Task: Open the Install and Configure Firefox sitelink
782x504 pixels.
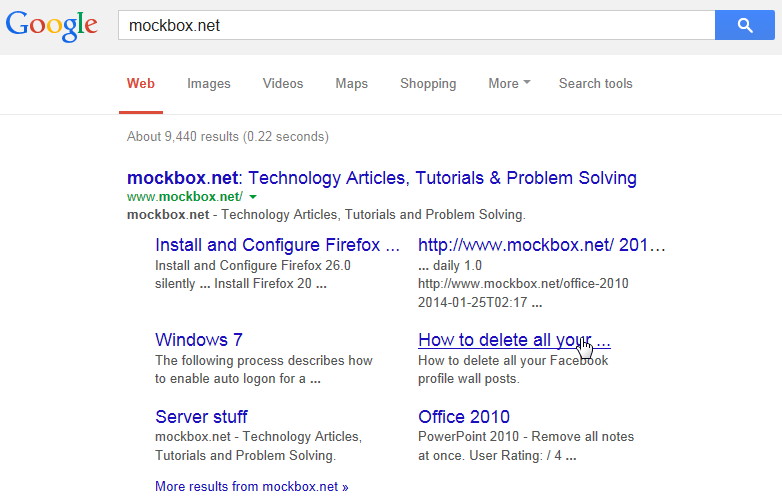Action: click(x=277, y=245)
